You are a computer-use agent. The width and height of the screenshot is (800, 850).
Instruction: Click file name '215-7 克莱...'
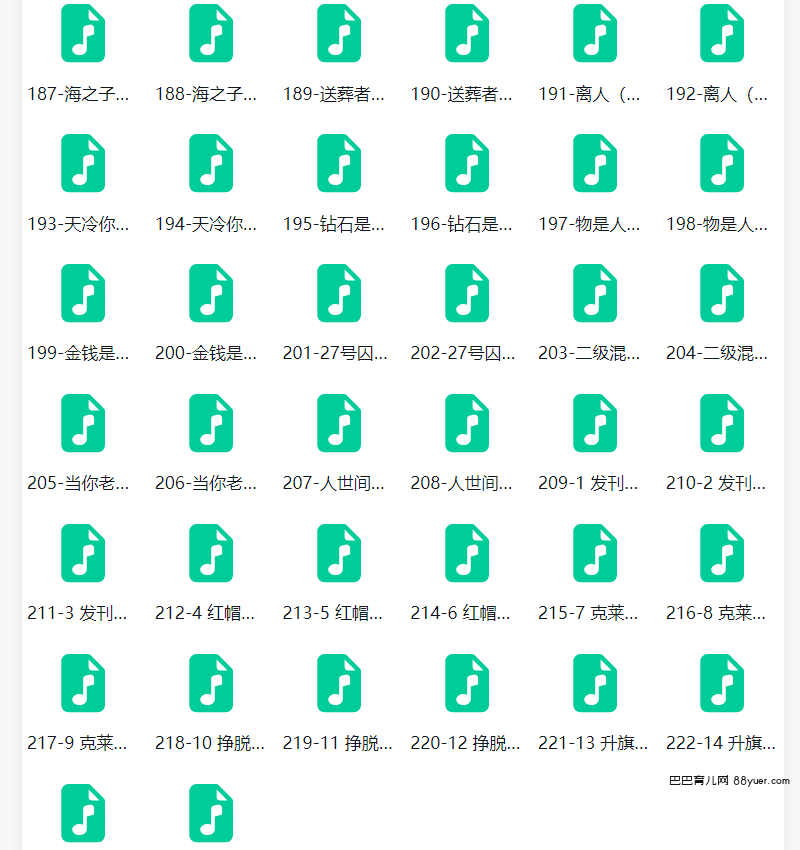point(588,613)
